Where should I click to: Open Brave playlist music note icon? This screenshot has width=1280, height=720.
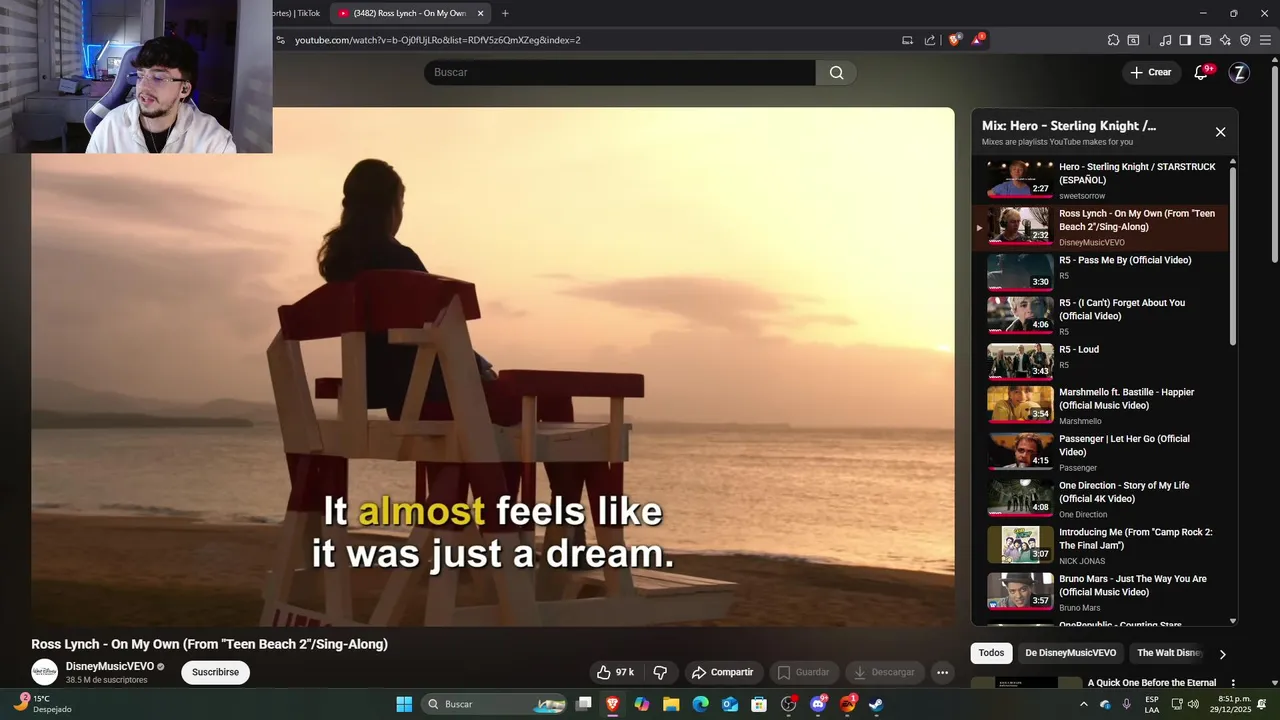pyautogui.click(x=1165, y=40)
